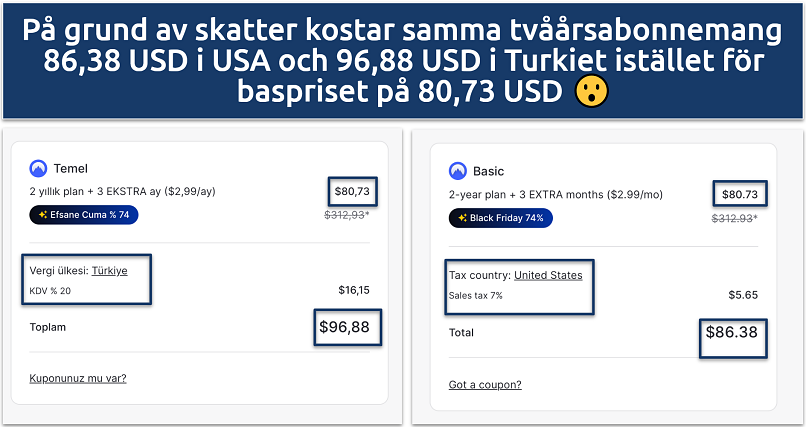Click the sparkle icon in Efsane Cuma badge
The image size is (806, 427).
(43, 214)
